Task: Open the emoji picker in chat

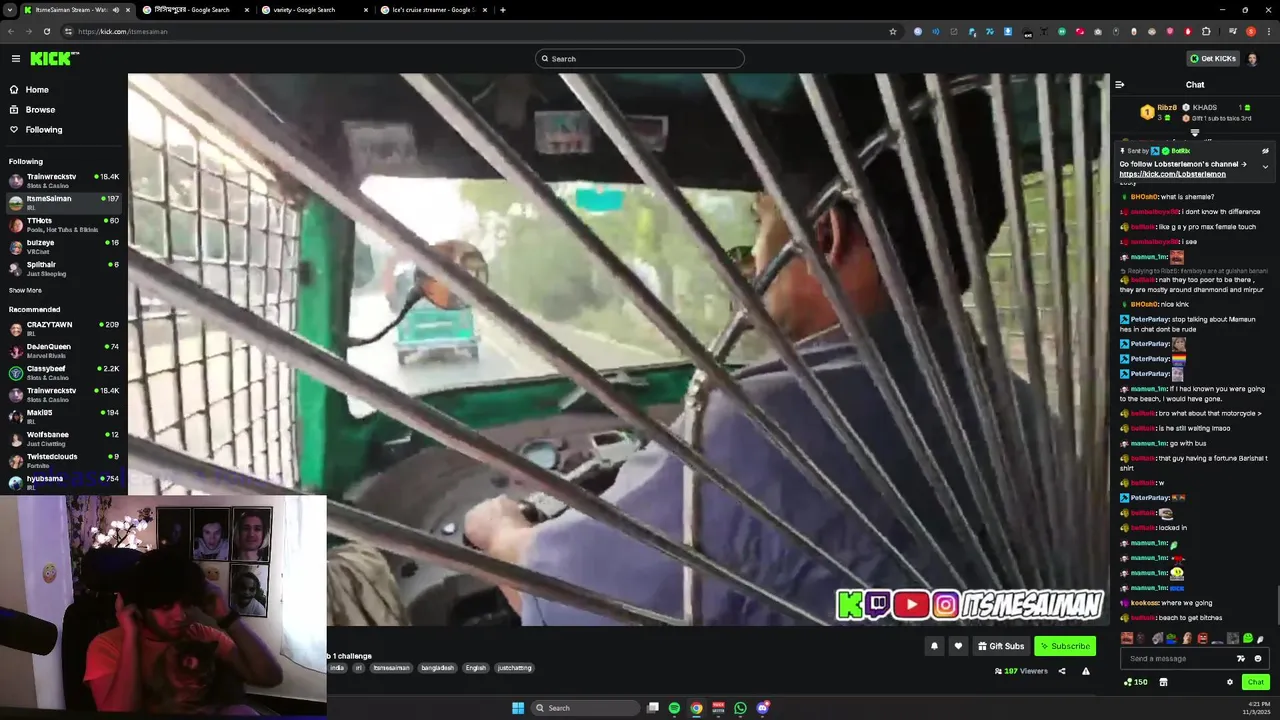Action: point(1258,658)
